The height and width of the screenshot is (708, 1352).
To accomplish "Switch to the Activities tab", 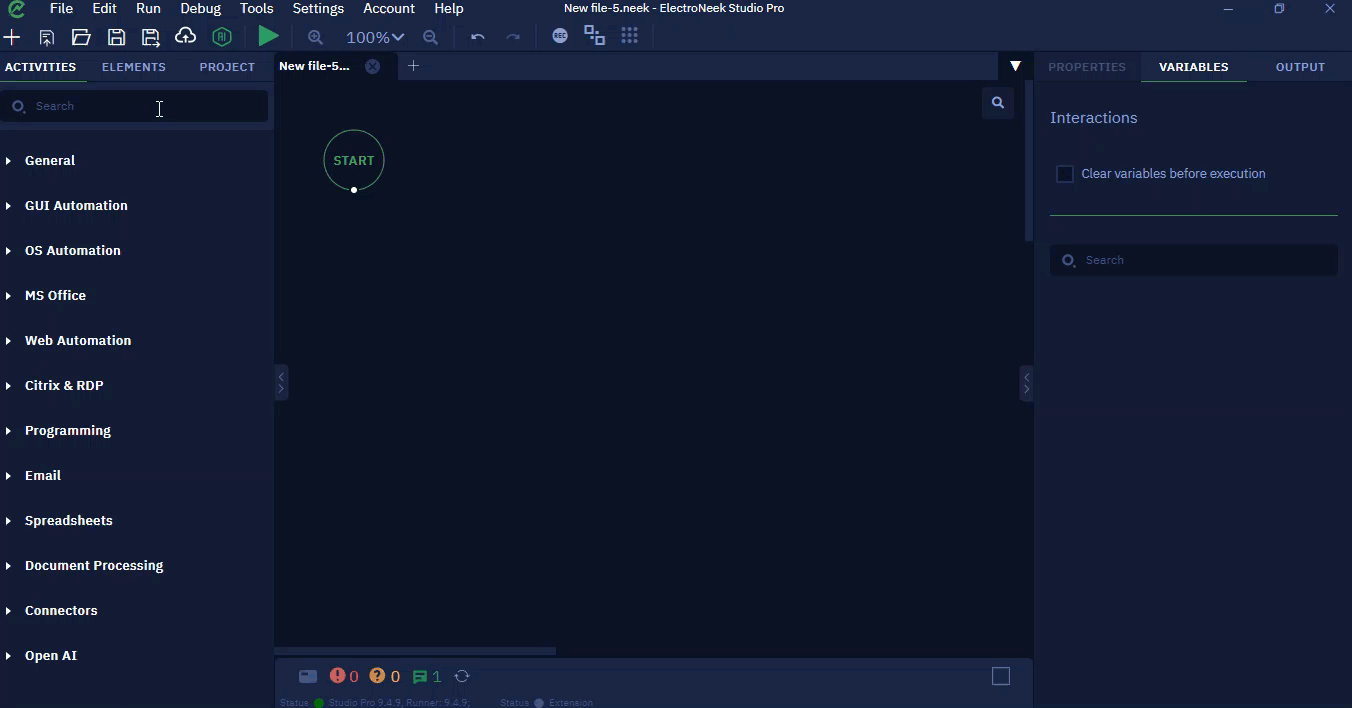I will (x=40, y=67).
